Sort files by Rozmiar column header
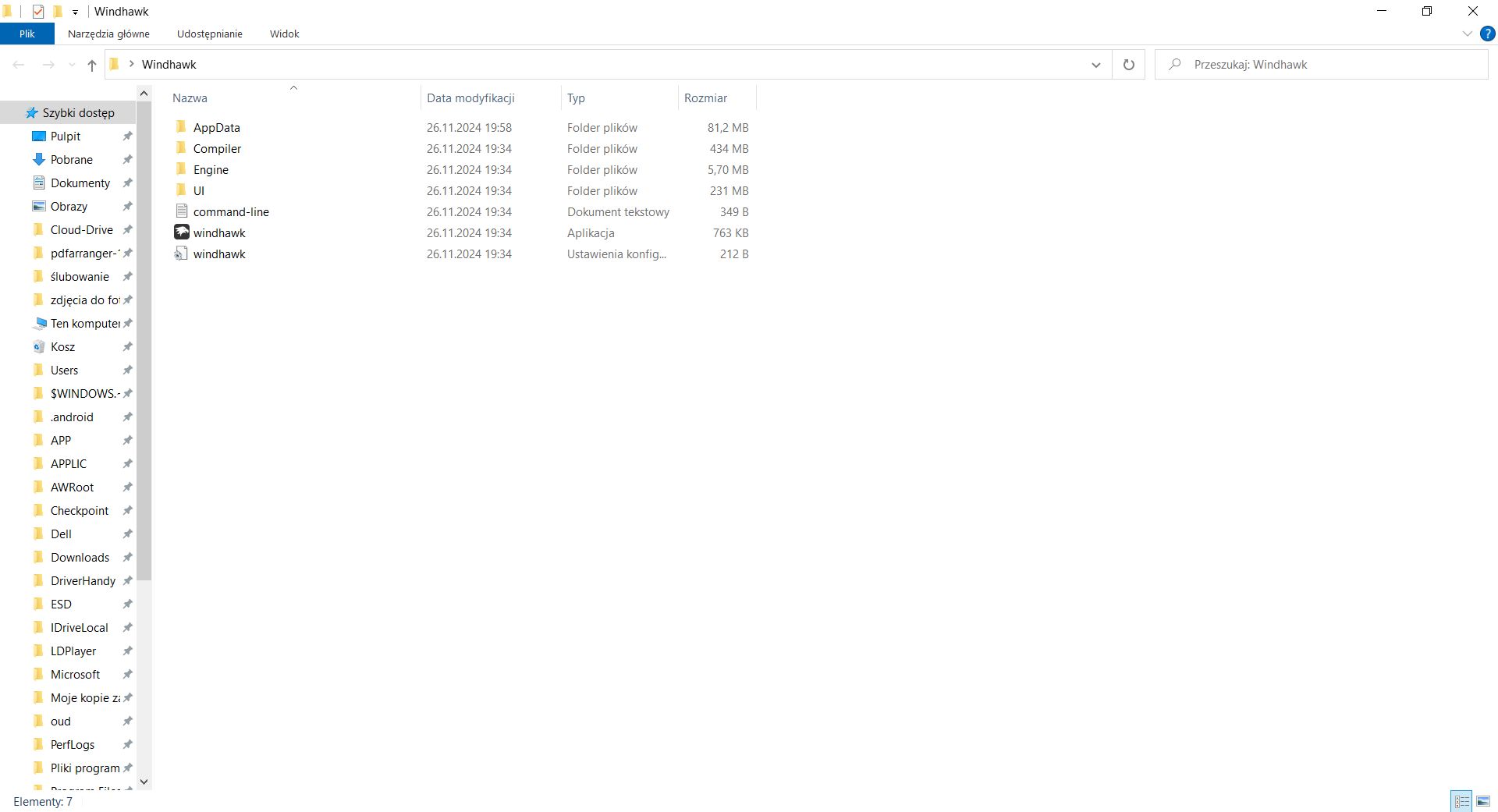The height and width of the screenshot is (812, 1498). point(717,98)
